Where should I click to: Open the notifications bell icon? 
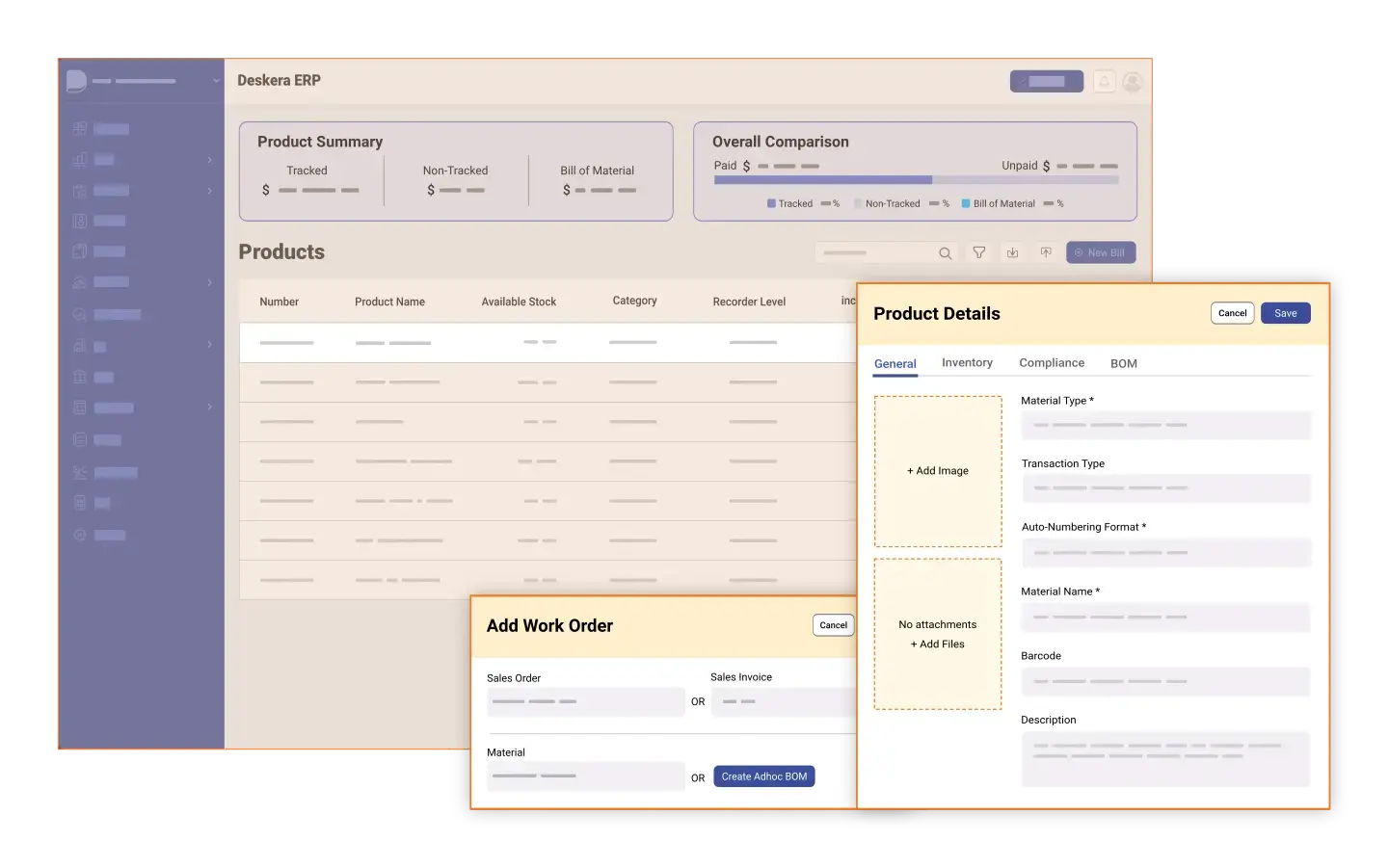tap(1105, 81)
